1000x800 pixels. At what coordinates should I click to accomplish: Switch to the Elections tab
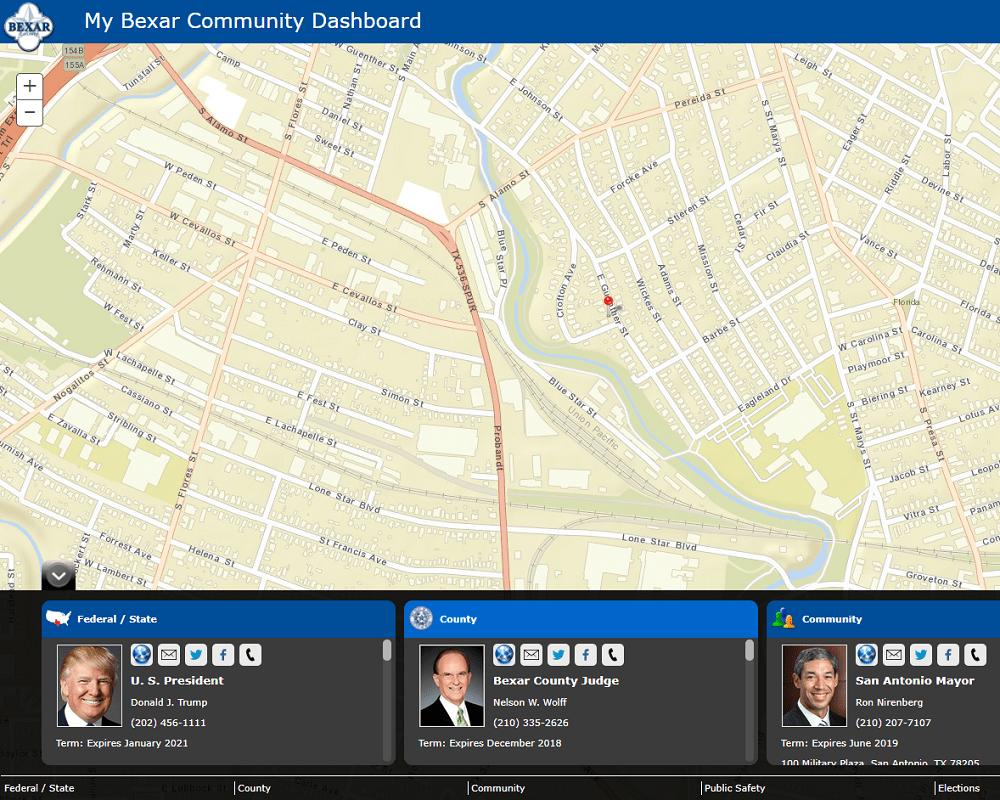point(958,788)
